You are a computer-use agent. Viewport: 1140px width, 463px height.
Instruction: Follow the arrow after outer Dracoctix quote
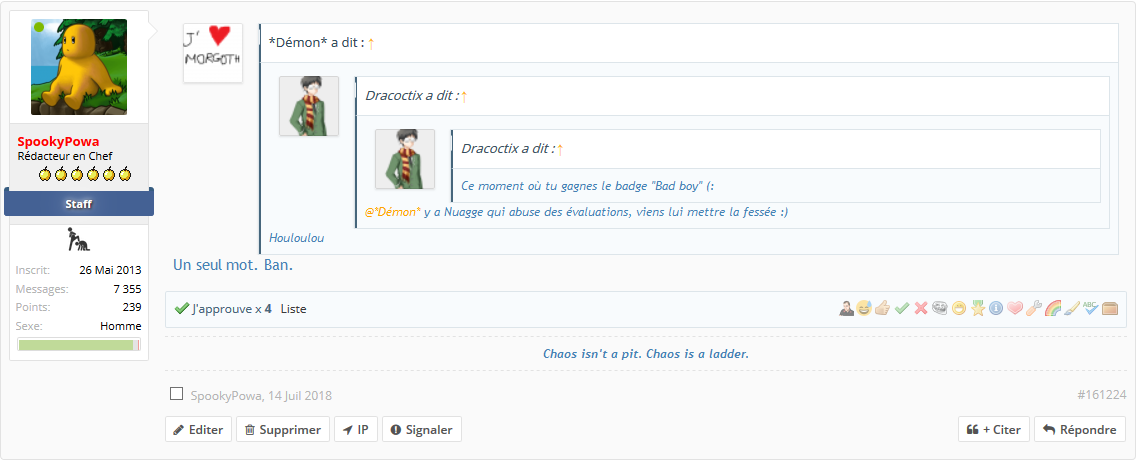coord(464,96)
